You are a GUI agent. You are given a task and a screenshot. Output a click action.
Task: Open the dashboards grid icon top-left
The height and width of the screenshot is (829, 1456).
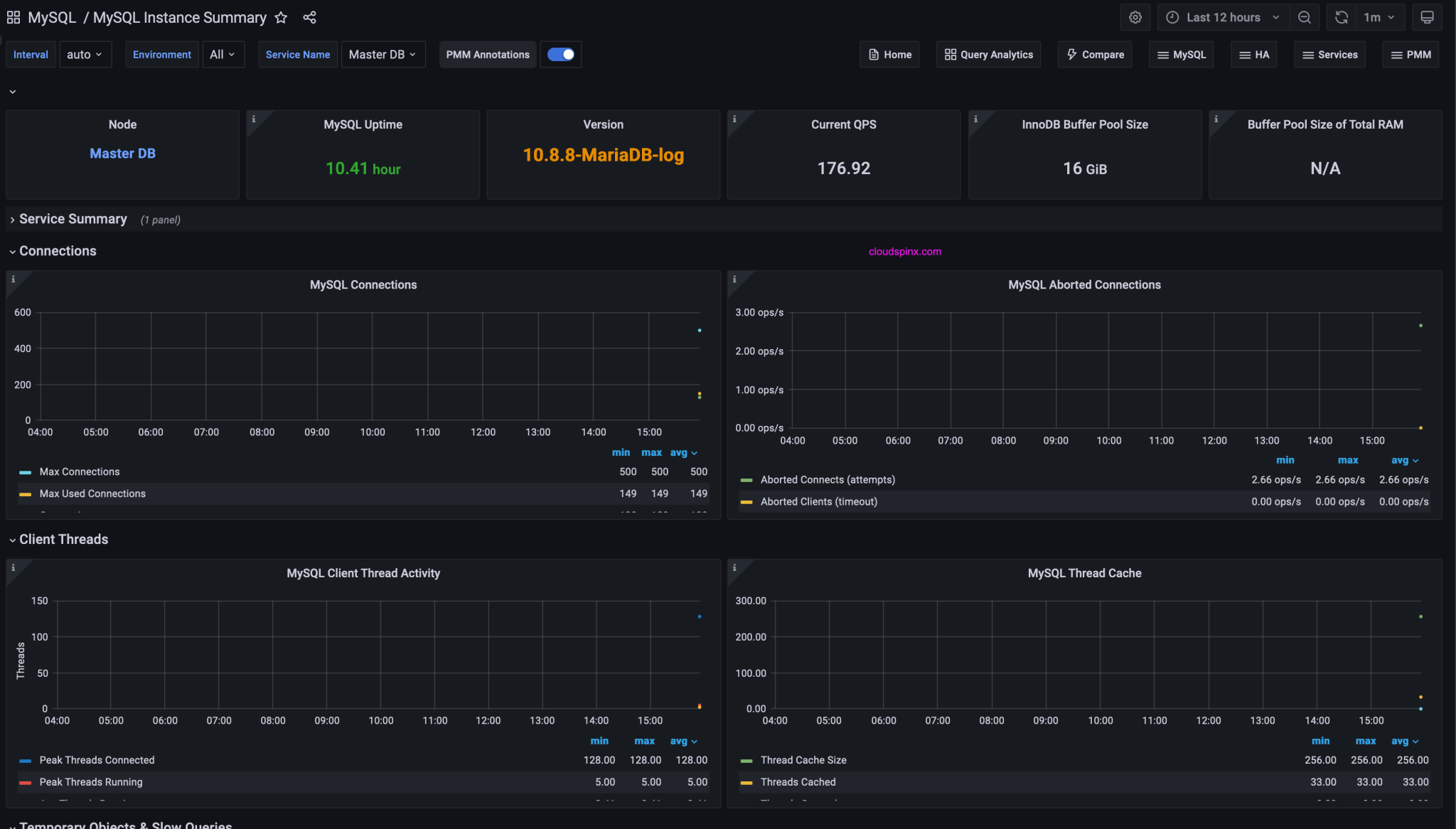[x=13, y=17]
